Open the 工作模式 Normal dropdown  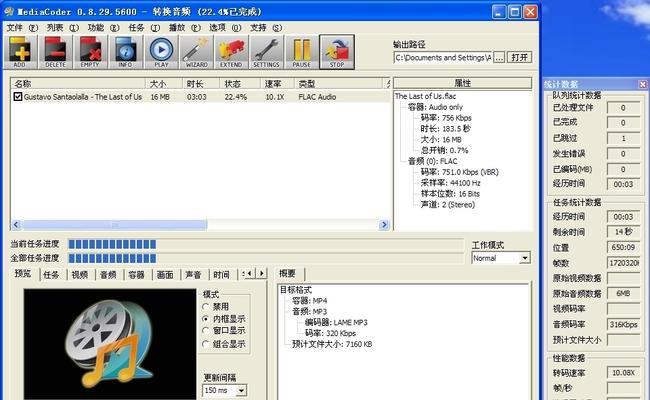tap(525, 258)
